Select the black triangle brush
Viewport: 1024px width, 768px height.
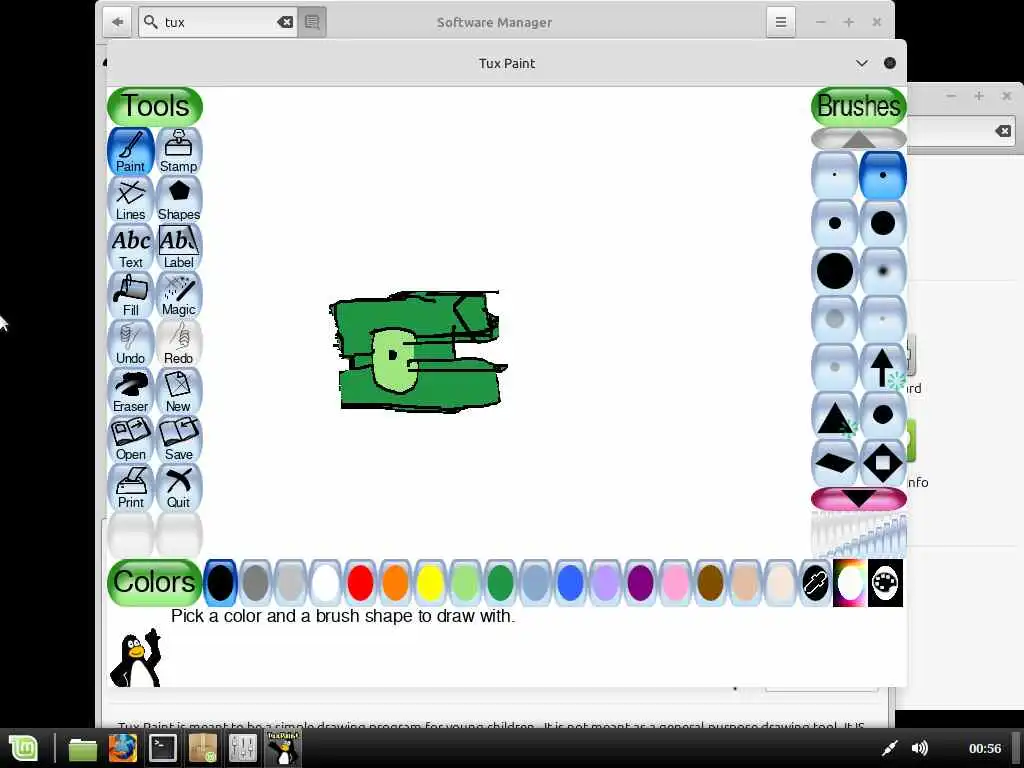tap(835, 415)
